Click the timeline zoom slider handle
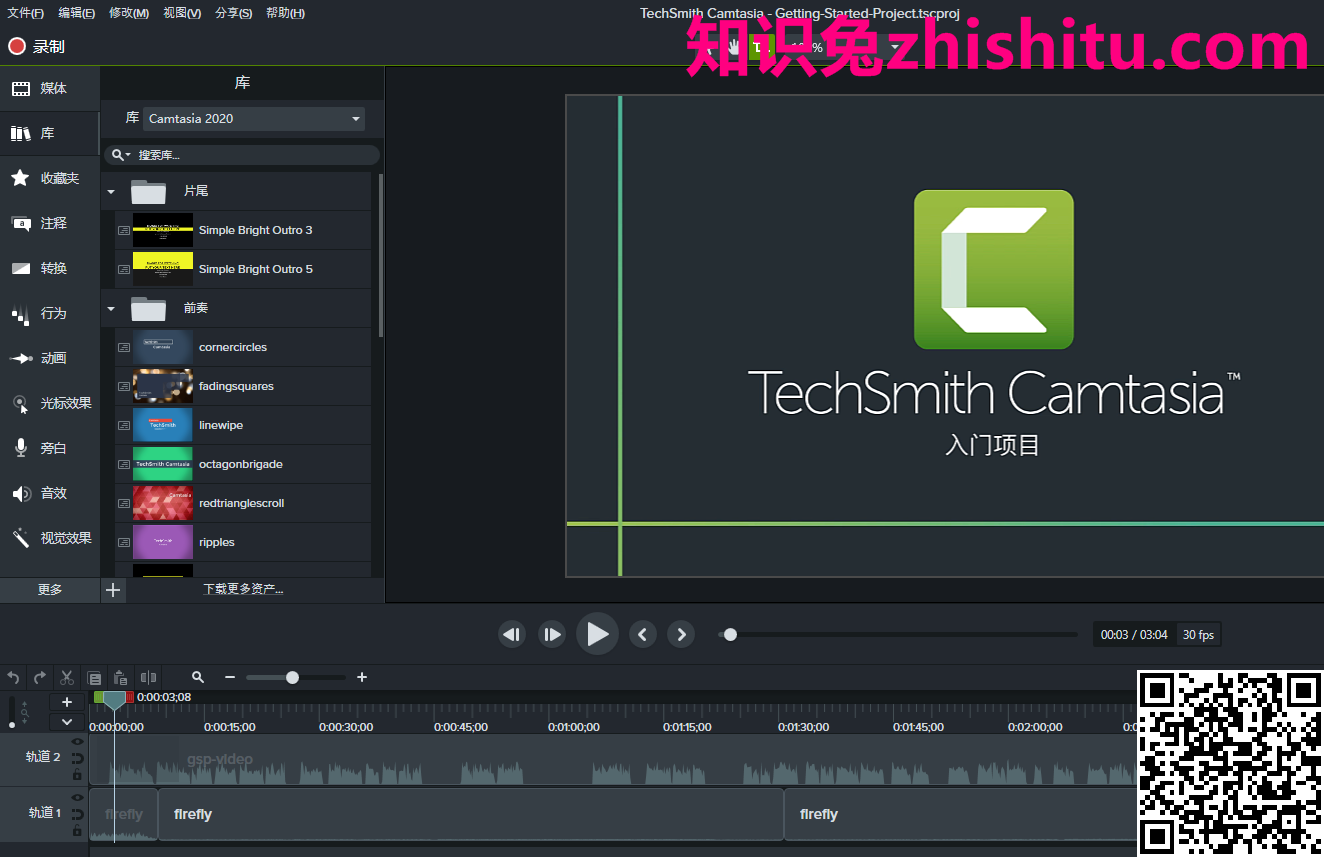The width and height of the screenshot is (1324, 857). [x=292, y=677]
